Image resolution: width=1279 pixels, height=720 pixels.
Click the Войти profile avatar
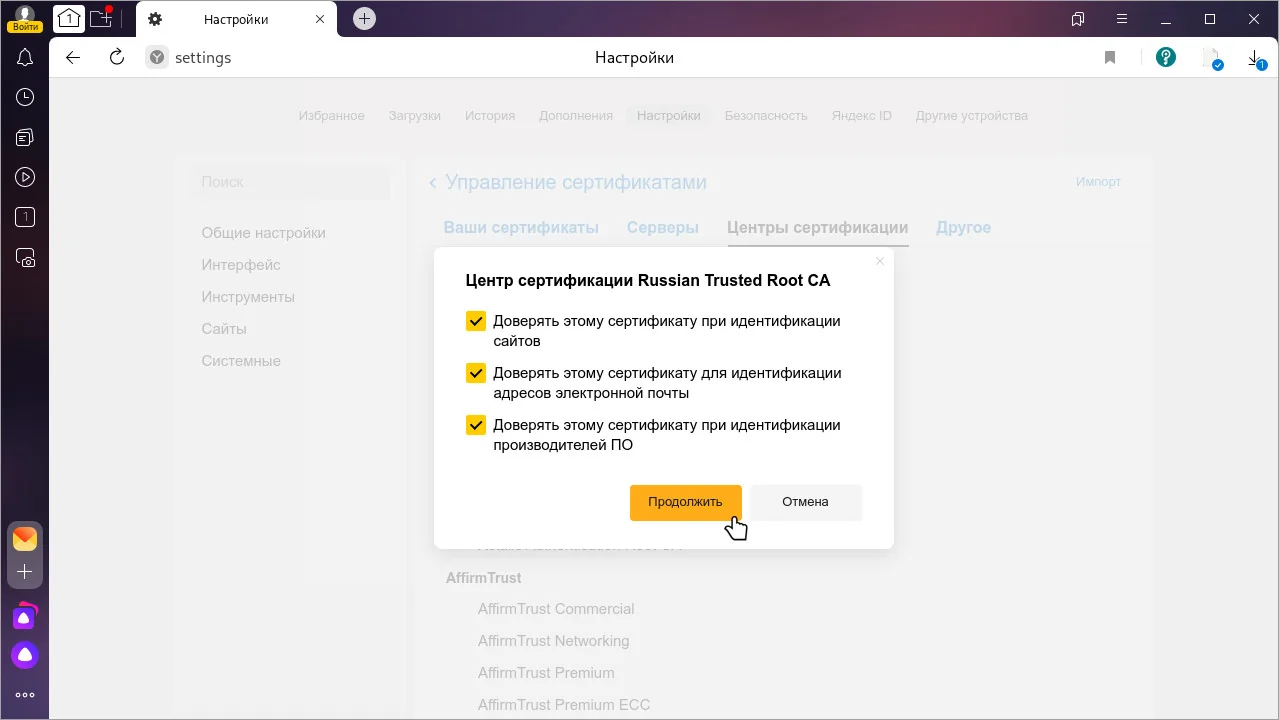(x=25, y=18)
